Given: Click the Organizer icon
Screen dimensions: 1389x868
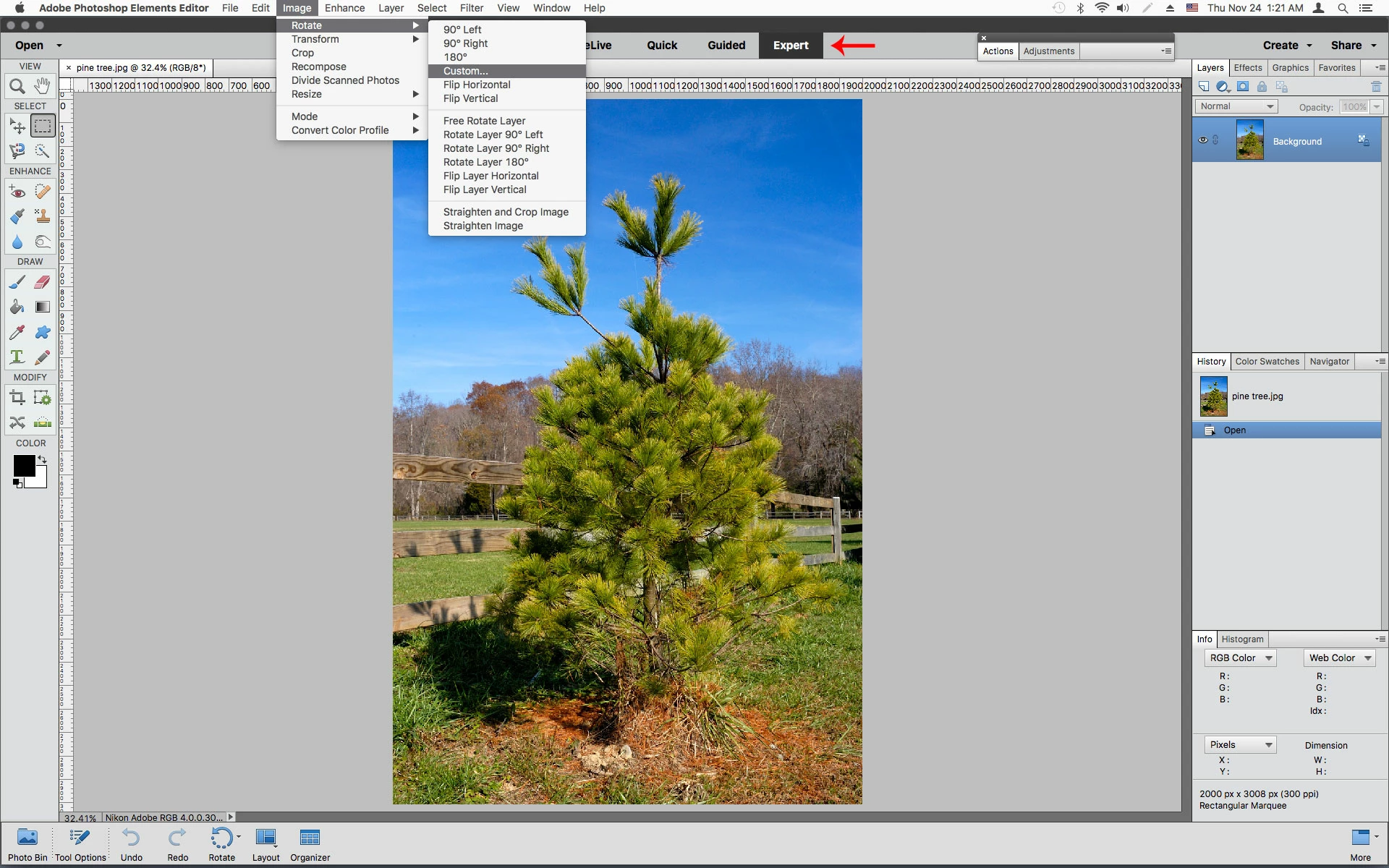Looking at the screenshot, I should pos(310,844).
